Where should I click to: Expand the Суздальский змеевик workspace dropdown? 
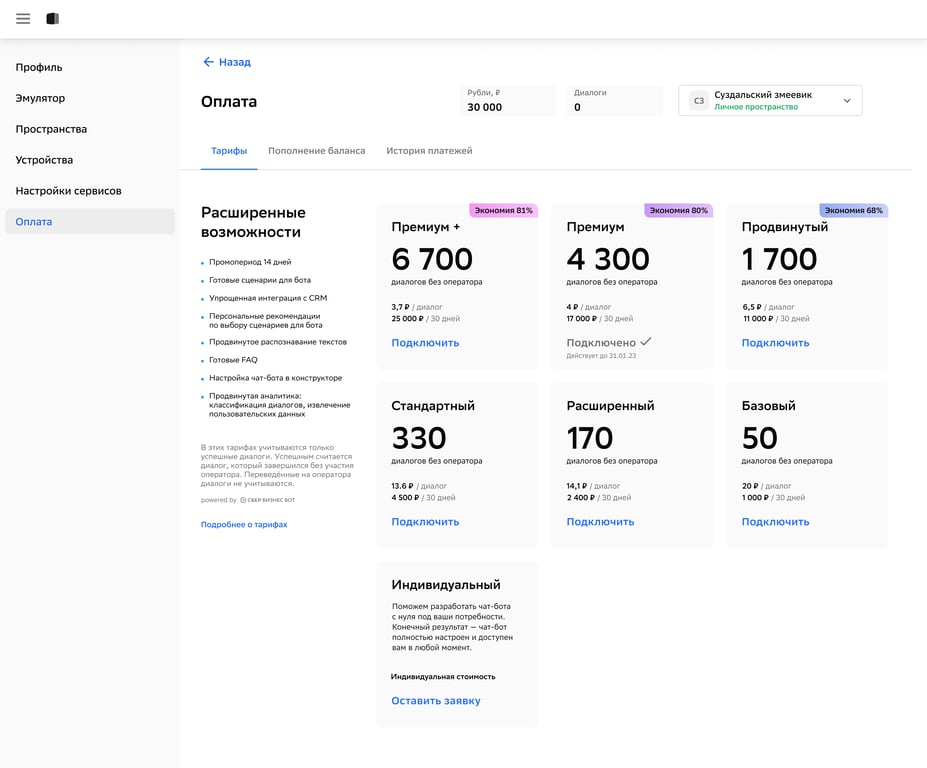click(x=847, y=100)
